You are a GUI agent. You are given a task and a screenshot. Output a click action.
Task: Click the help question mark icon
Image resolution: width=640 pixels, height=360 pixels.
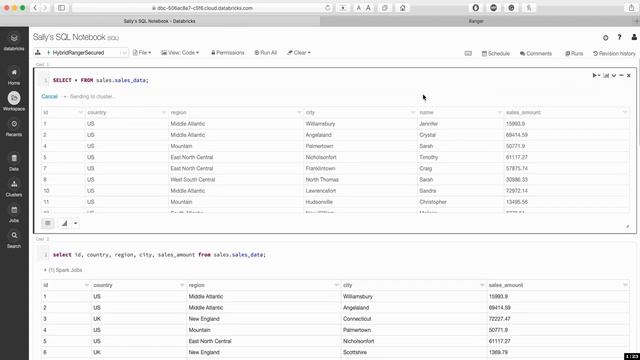(x=619, y=37)
